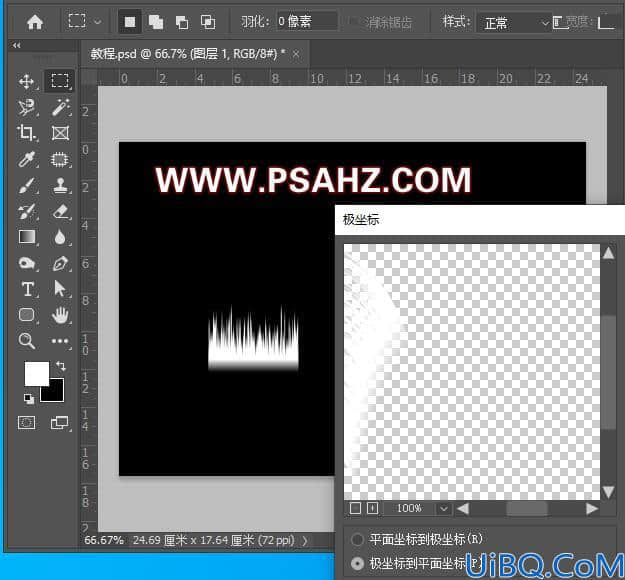Select the Pen tool
Screen dimensions: 625x580
pos(60,263)
